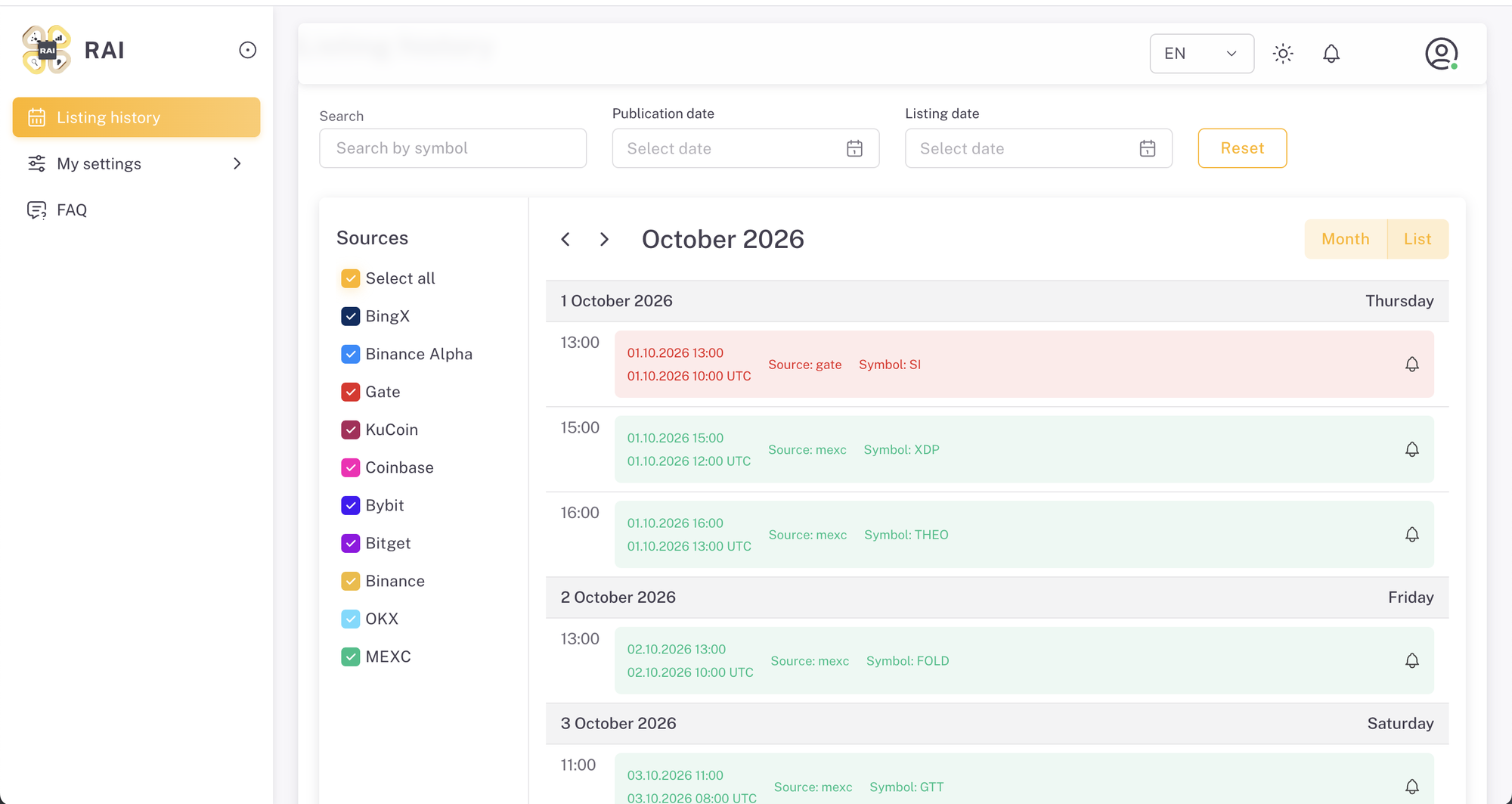The image size is (1512, 804).
Task: Click the 2 October 2026 date header
Action: [996, 598]
